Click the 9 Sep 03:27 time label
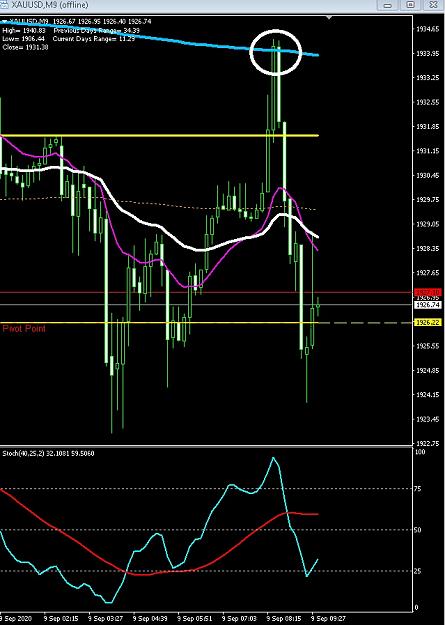Screen dimensions: 445x625 [x=106, y=619]
